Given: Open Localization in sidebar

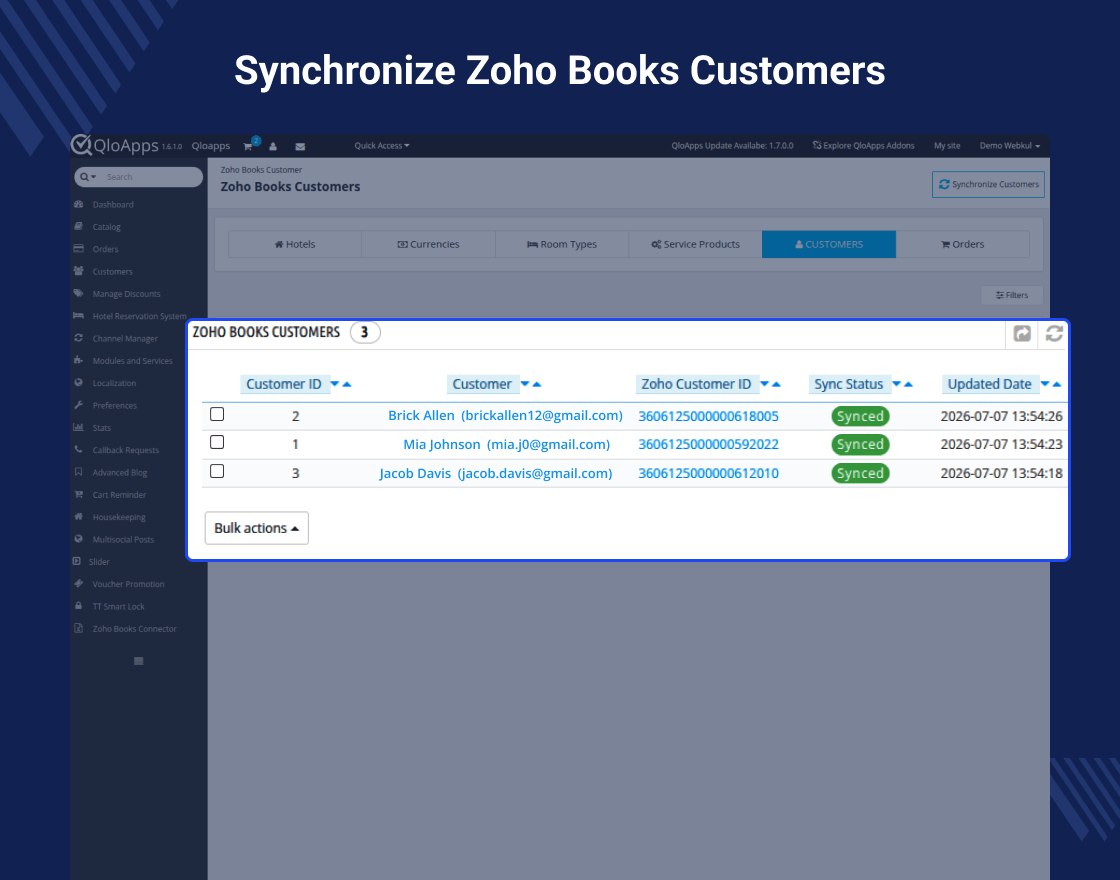Looking at the screenshot, I should (114, 383).
